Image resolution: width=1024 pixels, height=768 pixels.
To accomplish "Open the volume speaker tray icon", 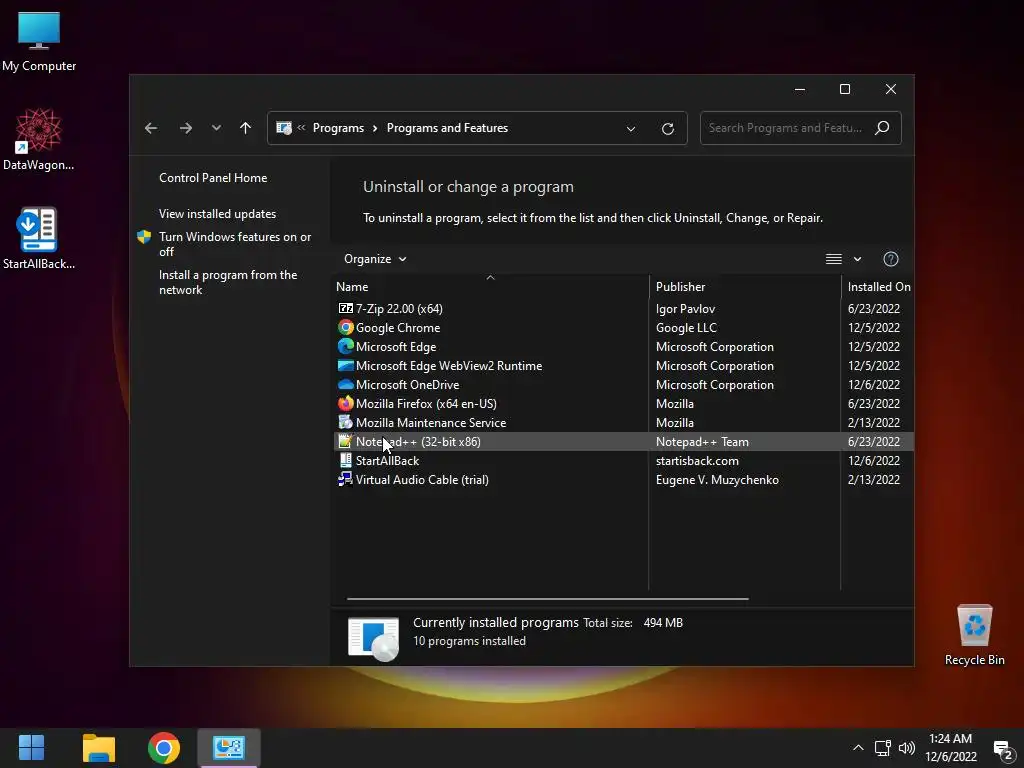I will [x=906, y=748].
